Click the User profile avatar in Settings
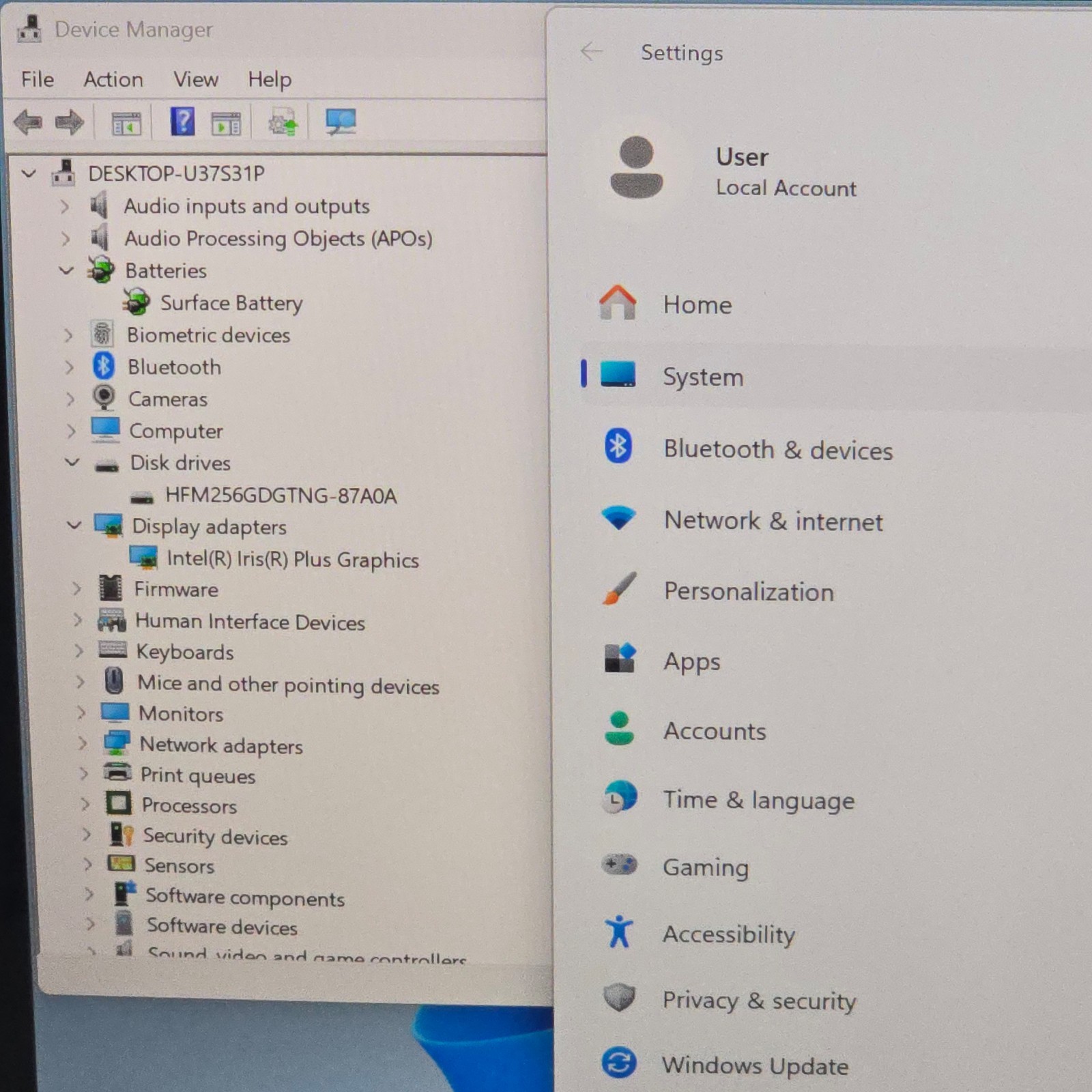This screenshot has height=1092, width=1092. click(636, 167)
